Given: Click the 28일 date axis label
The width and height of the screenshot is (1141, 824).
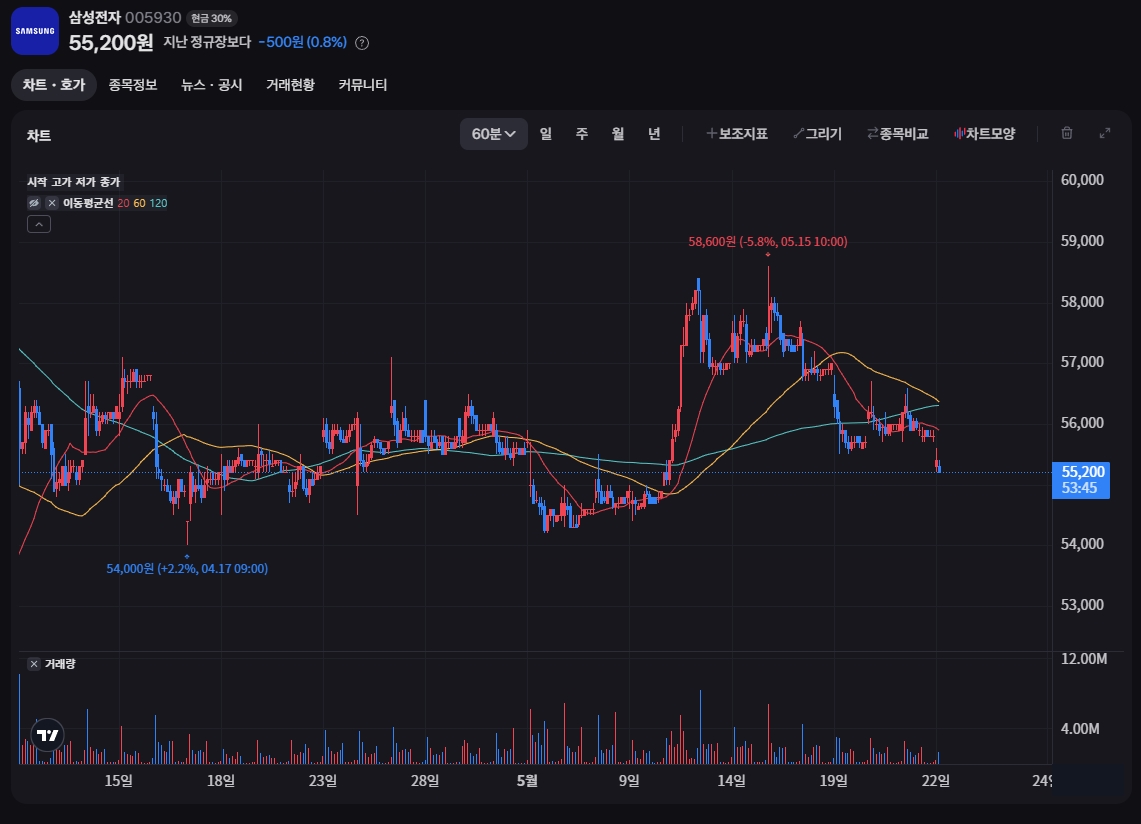Looking at the screenshot, I should click(425, 781).
